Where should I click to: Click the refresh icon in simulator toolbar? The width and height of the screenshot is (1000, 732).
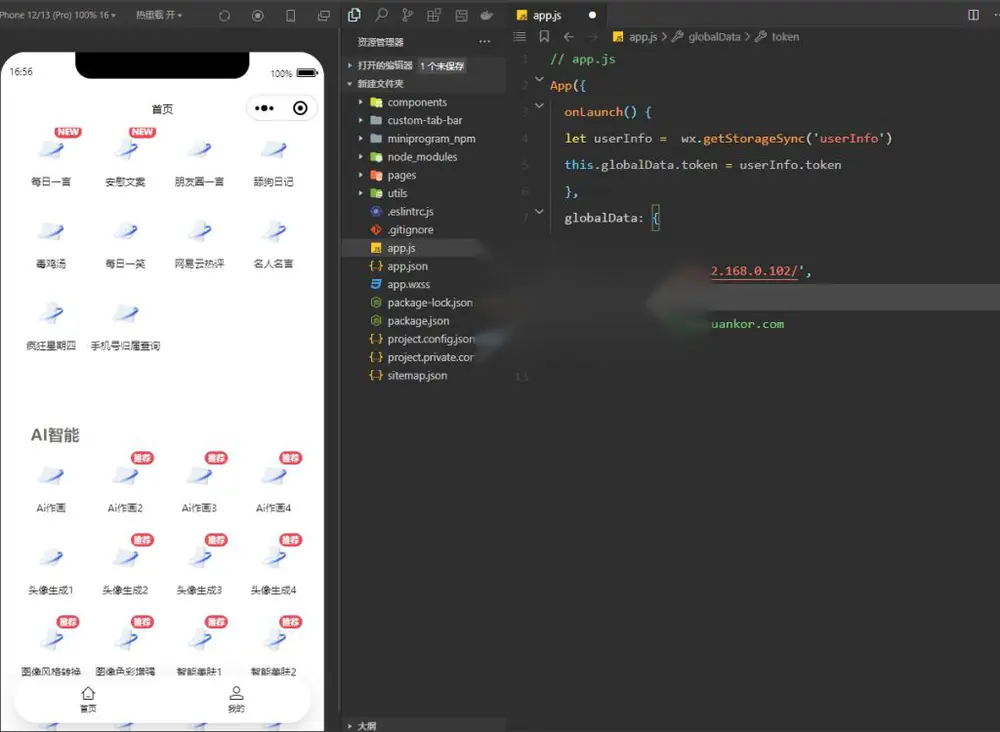coord(224,15)
